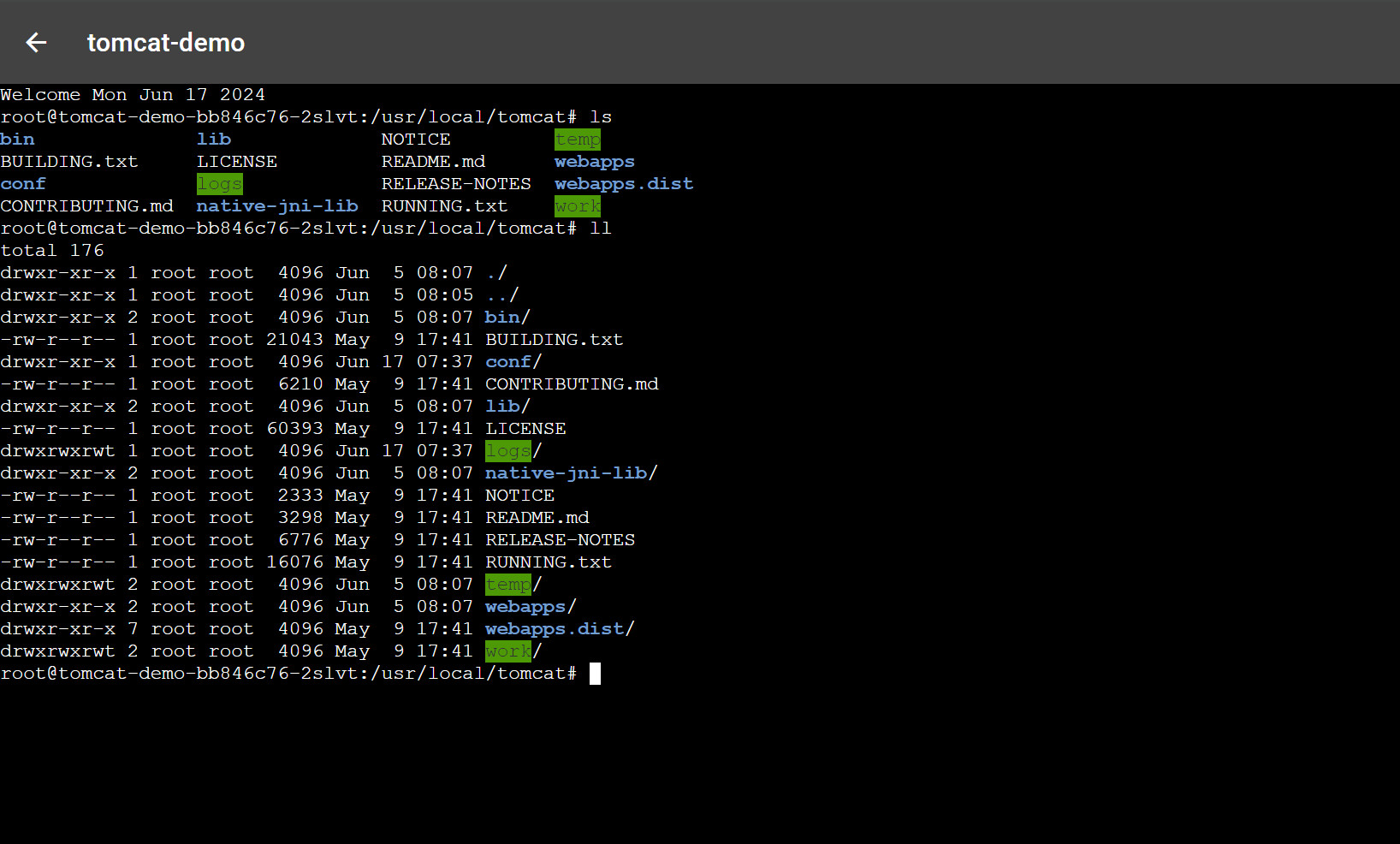The width and height of the screenshot is (1400, 844).
Task: Click BUILDING.txt in the ls column output
Action: pos(69,162)
